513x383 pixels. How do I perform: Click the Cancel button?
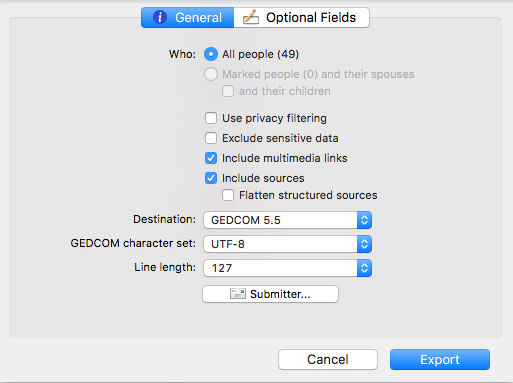click(328, 359)
